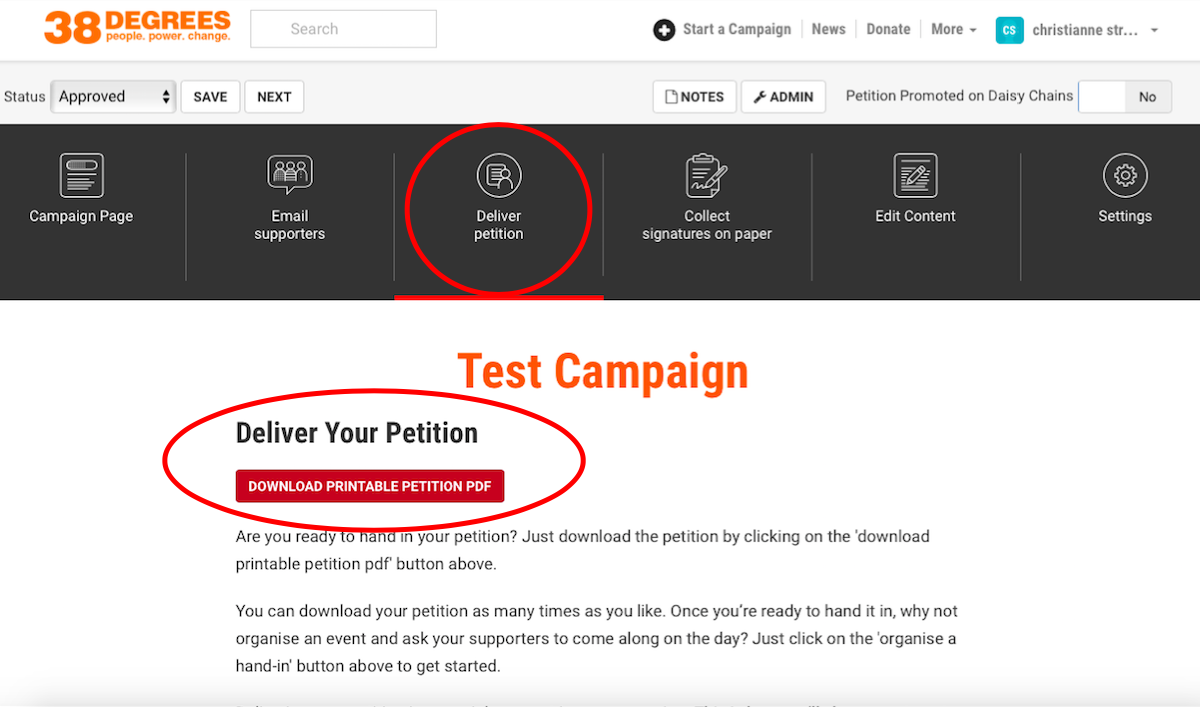The height and width of the screenshot is (707, 1200).
Task: Expand the More menu
Action: click(953, 30)
